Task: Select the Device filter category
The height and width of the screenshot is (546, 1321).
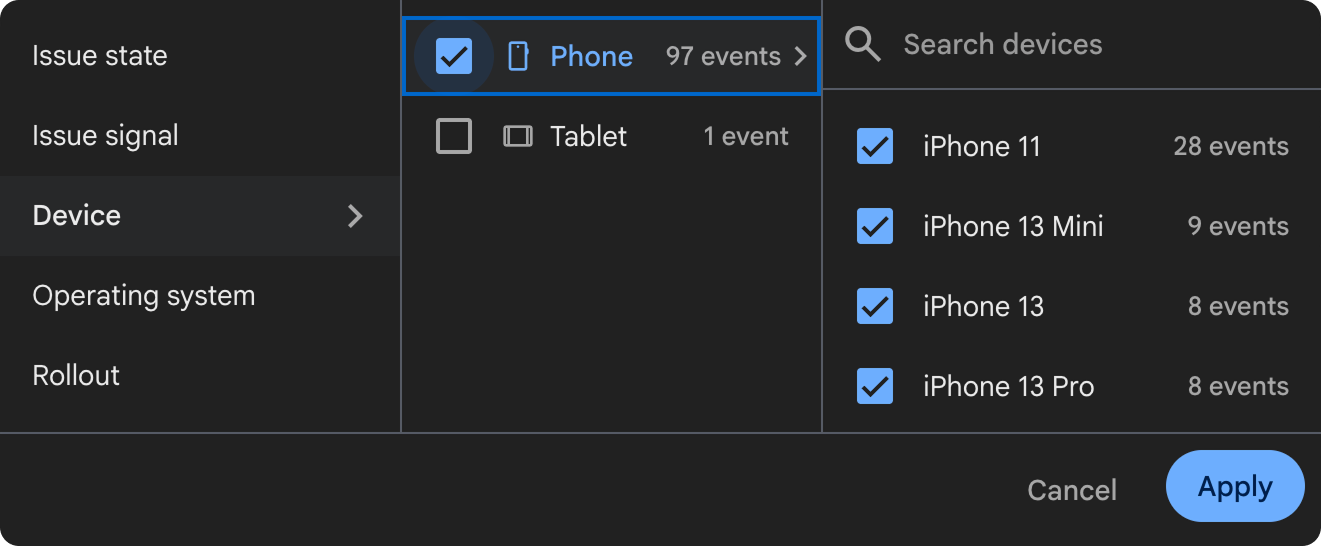Action: [77, 216]
